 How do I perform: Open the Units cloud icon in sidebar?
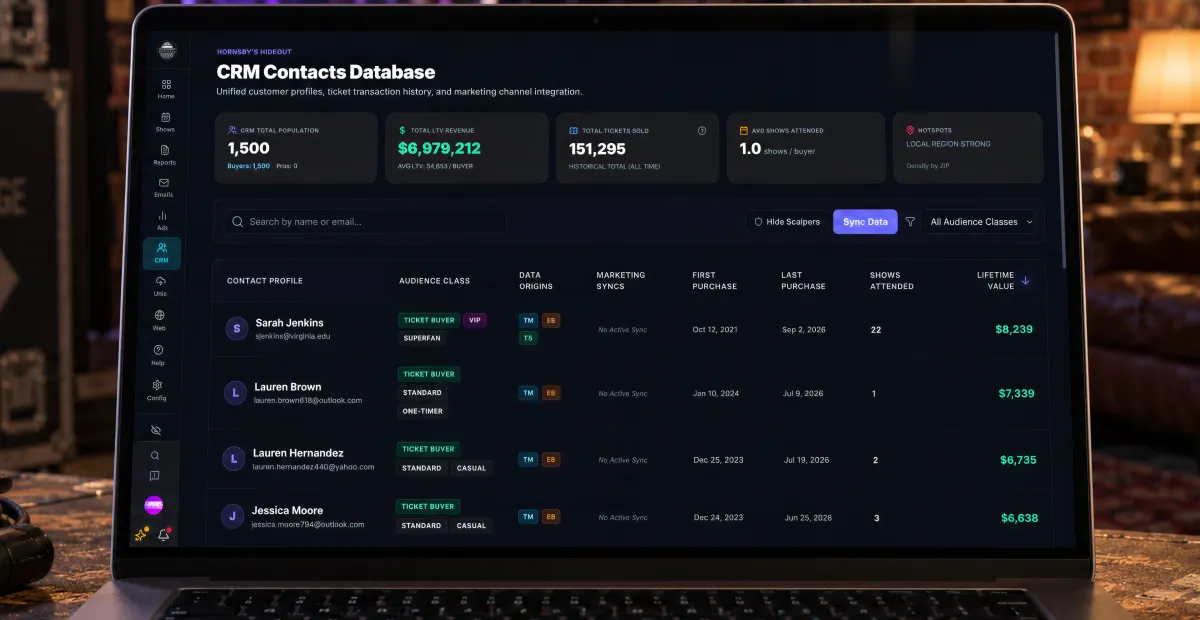coord(160,287)
